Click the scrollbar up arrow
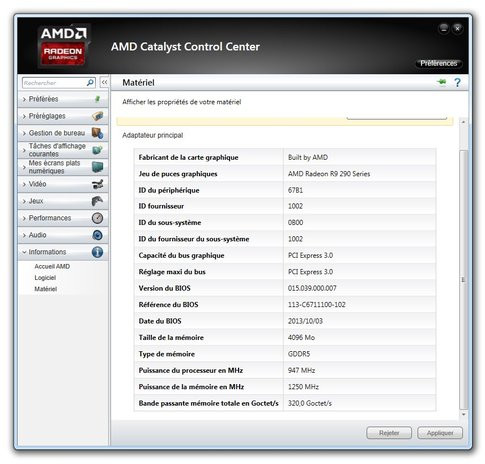The height and width of the screenshot is (464, 485). point(463,122)
